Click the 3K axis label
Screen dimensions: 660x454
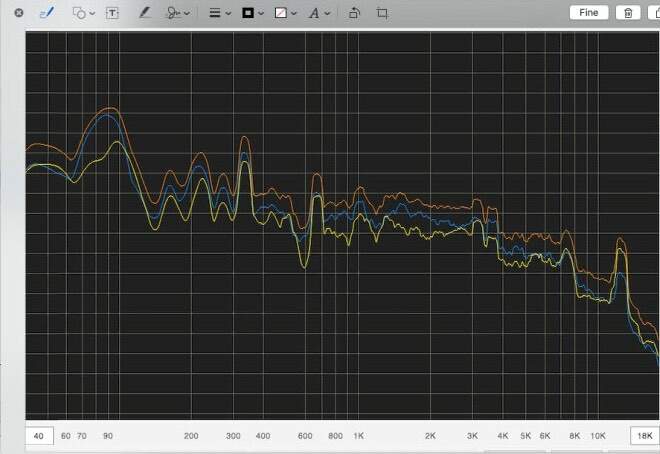click(x=472, y=436)
